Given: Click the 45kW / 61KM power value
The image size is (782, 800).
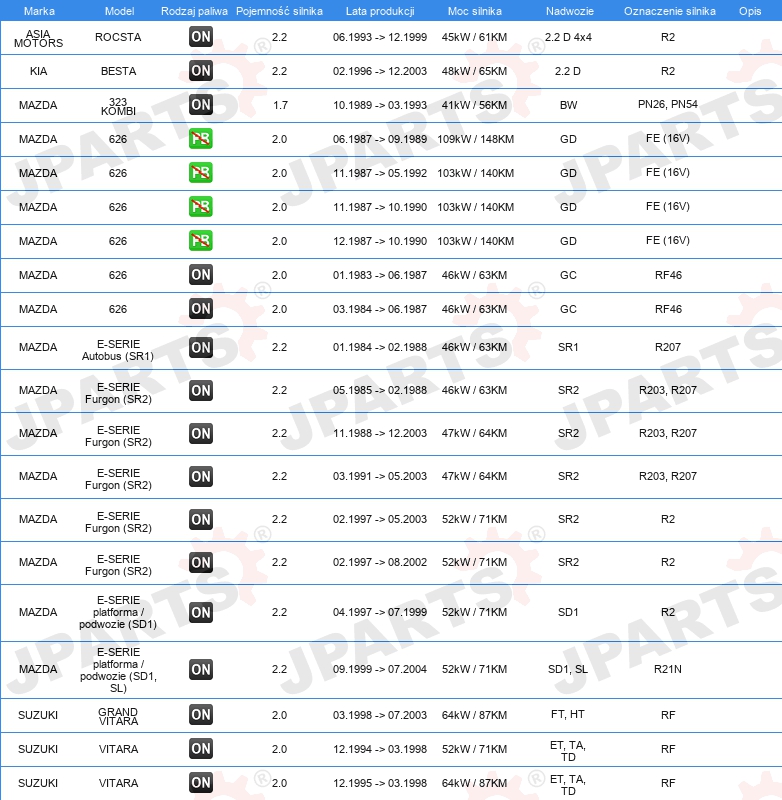Looking at the screenshot, I should pos(474,37).
